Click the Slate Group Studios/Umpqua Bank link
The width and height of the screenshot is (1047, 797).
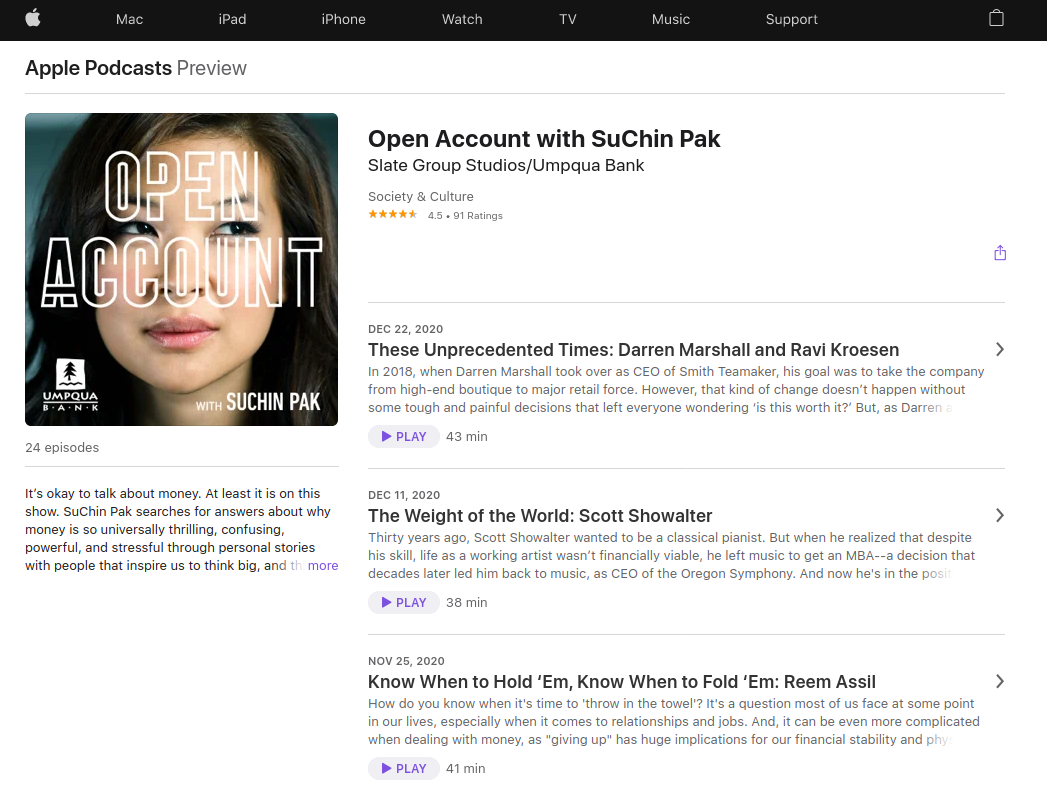click(x=506, y=166)
